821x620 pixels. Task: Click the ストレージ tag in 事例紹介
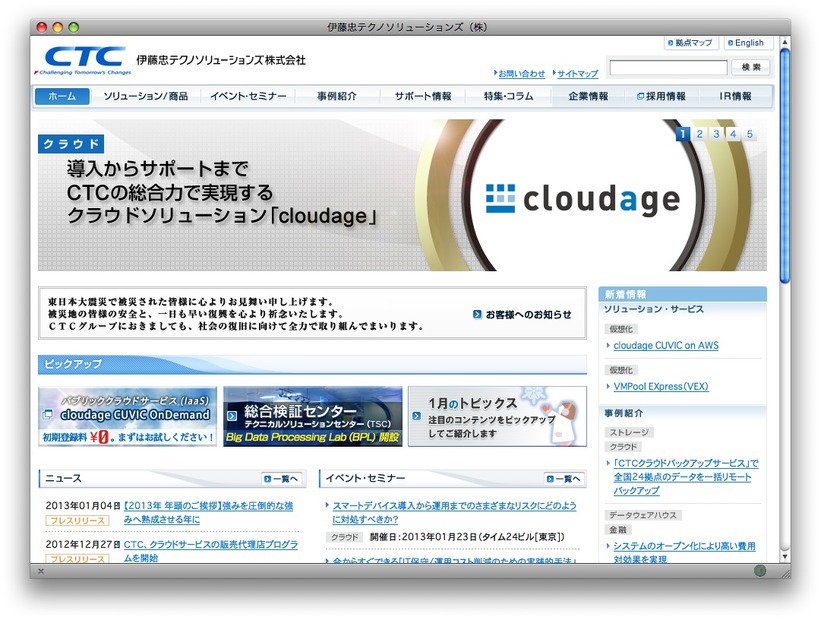(x=629, y=433)
